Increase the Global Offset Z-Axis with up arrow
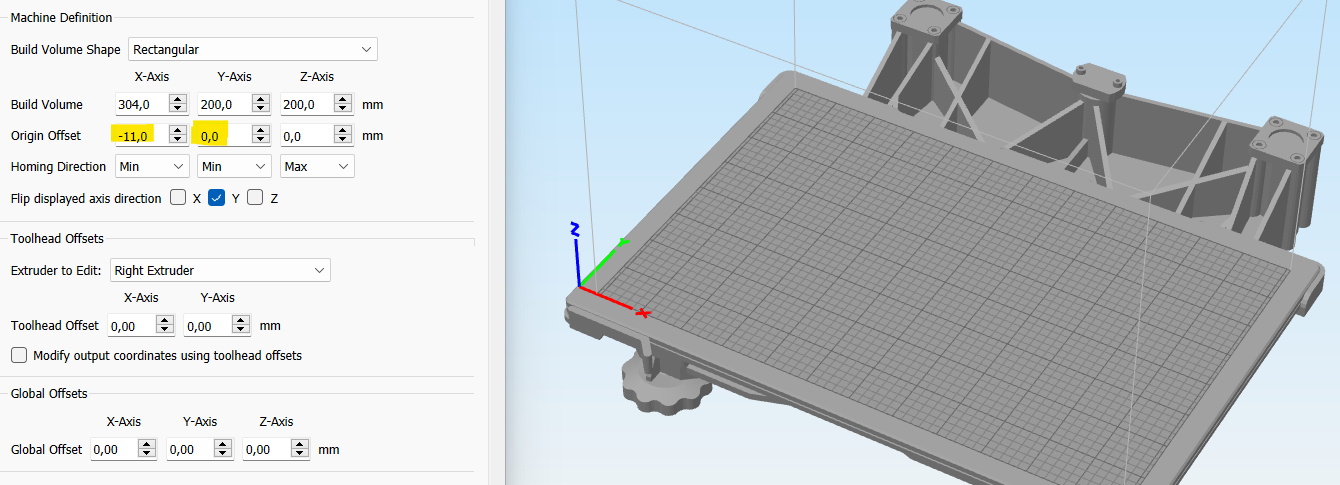Viewport: 1340px width, 485px height. tap(301, 445)
